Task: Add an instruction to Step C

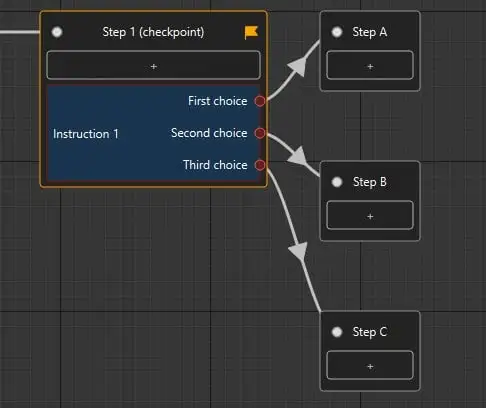Action: [x=370, y=365]
